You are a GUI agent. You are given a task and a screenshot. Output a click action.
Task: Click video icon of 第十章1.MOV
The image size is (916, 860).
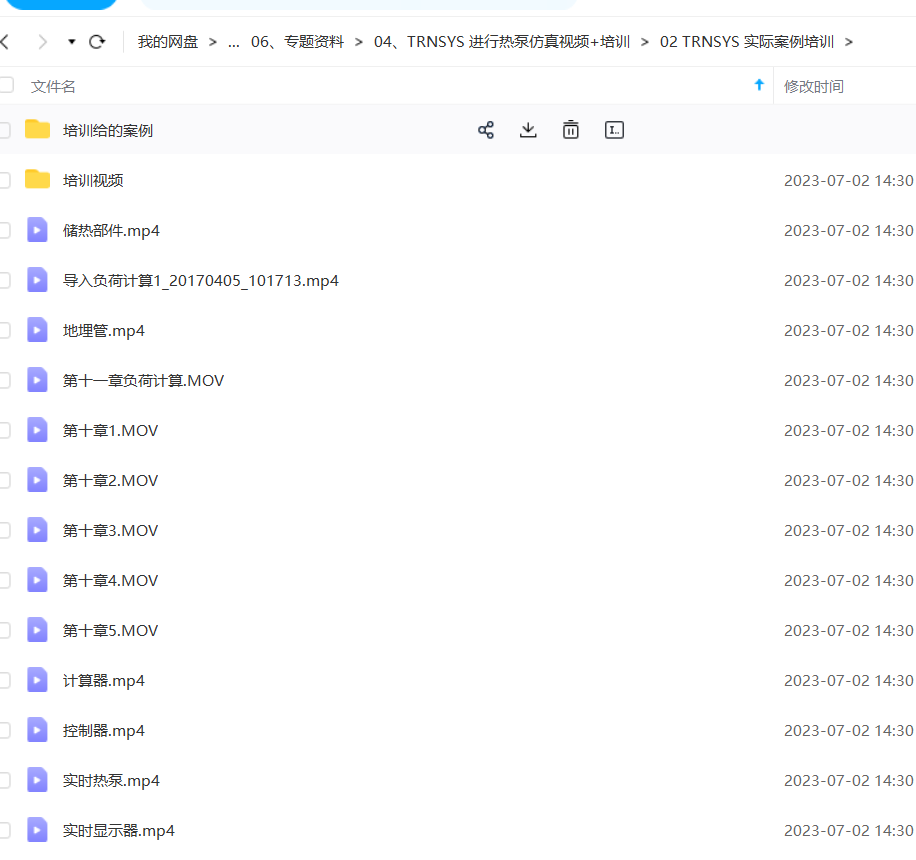click(37, 430)
